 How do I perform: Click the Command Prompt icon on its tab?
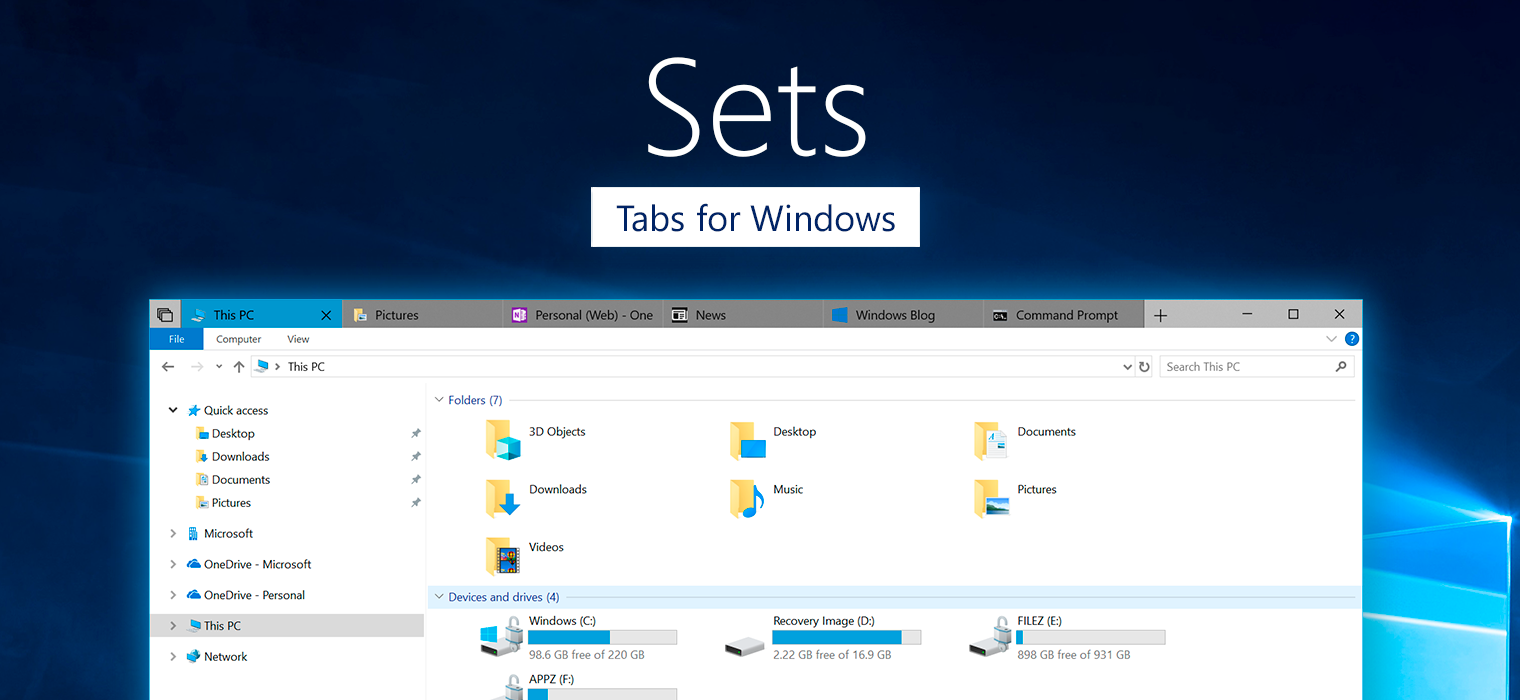click(x=1000, y=314)
